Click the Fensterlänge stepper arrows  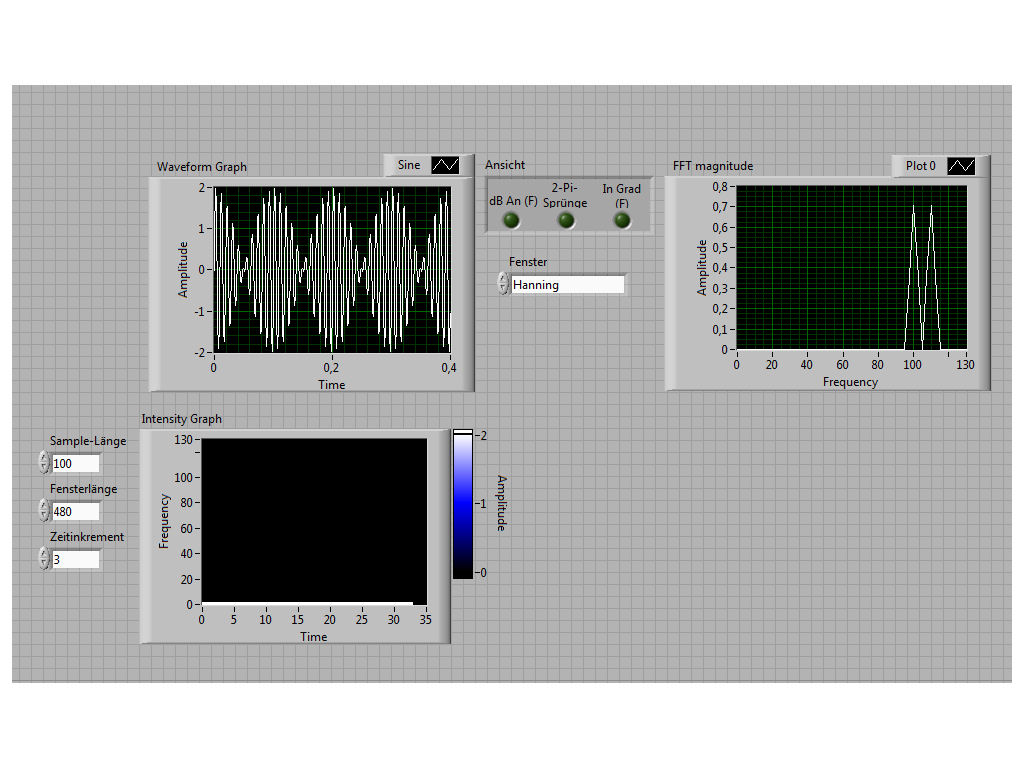pyautogui.click(x=44, y=510)
